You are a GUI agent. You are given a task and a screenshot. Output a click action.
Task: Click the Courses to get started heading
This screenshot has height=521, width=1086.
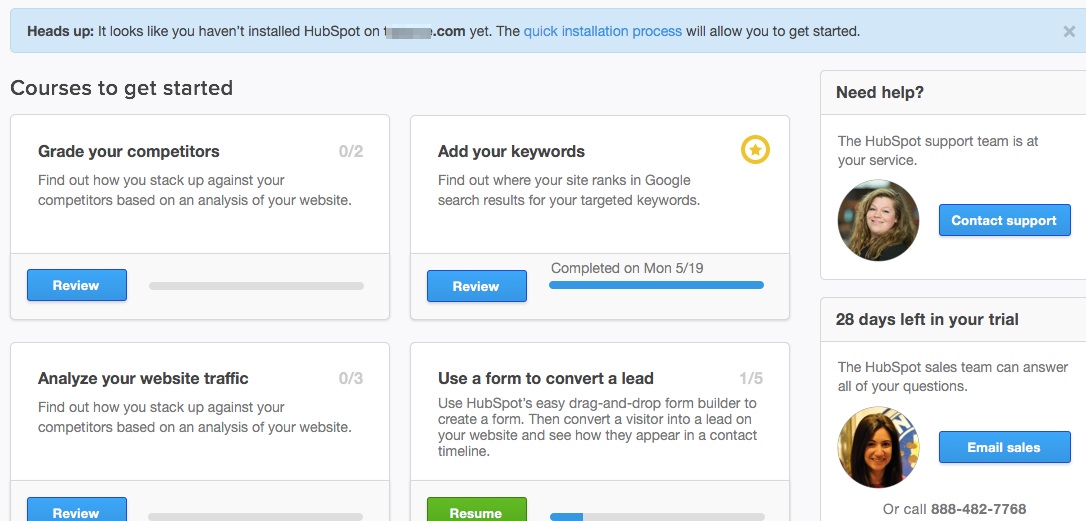[x=121, y=89]
